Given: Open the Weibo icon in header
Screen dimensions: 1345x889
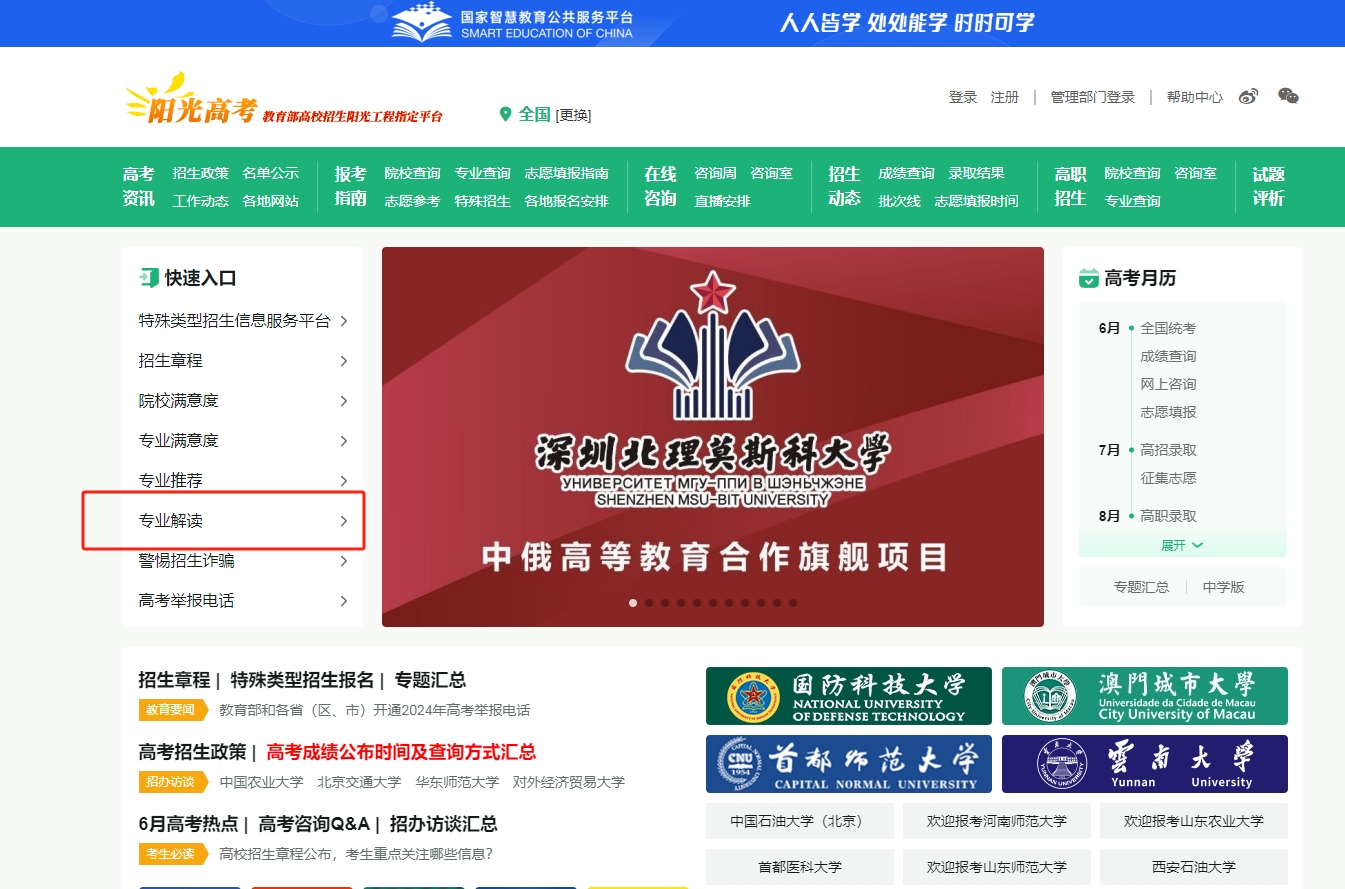Looking at the screenshot, I should (x=1248, y=97).
